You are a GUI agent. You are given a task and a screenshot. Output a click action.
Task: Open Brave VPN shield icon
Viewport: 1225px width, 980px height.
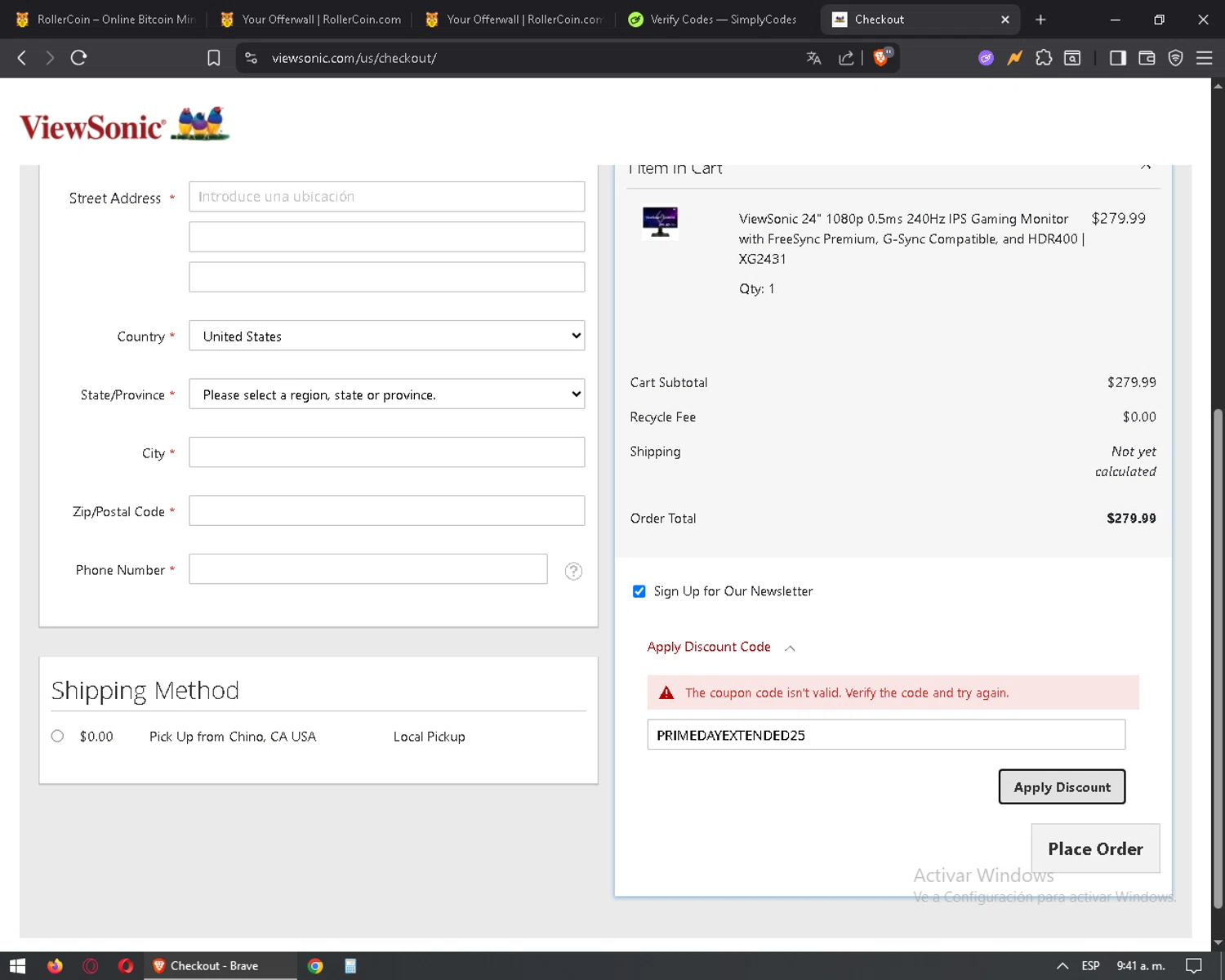pyautogui.click(x=1175, y=58)
